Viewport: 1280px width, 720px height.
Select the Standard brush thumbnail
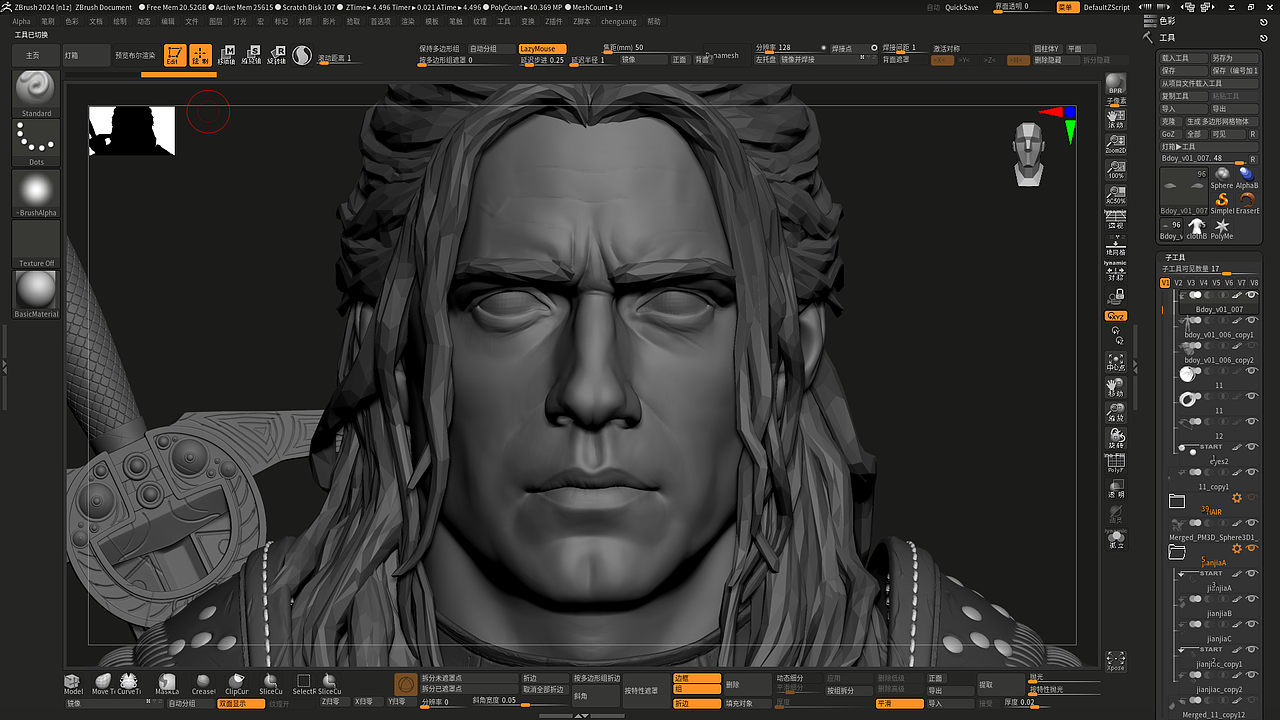coord(36,93)
